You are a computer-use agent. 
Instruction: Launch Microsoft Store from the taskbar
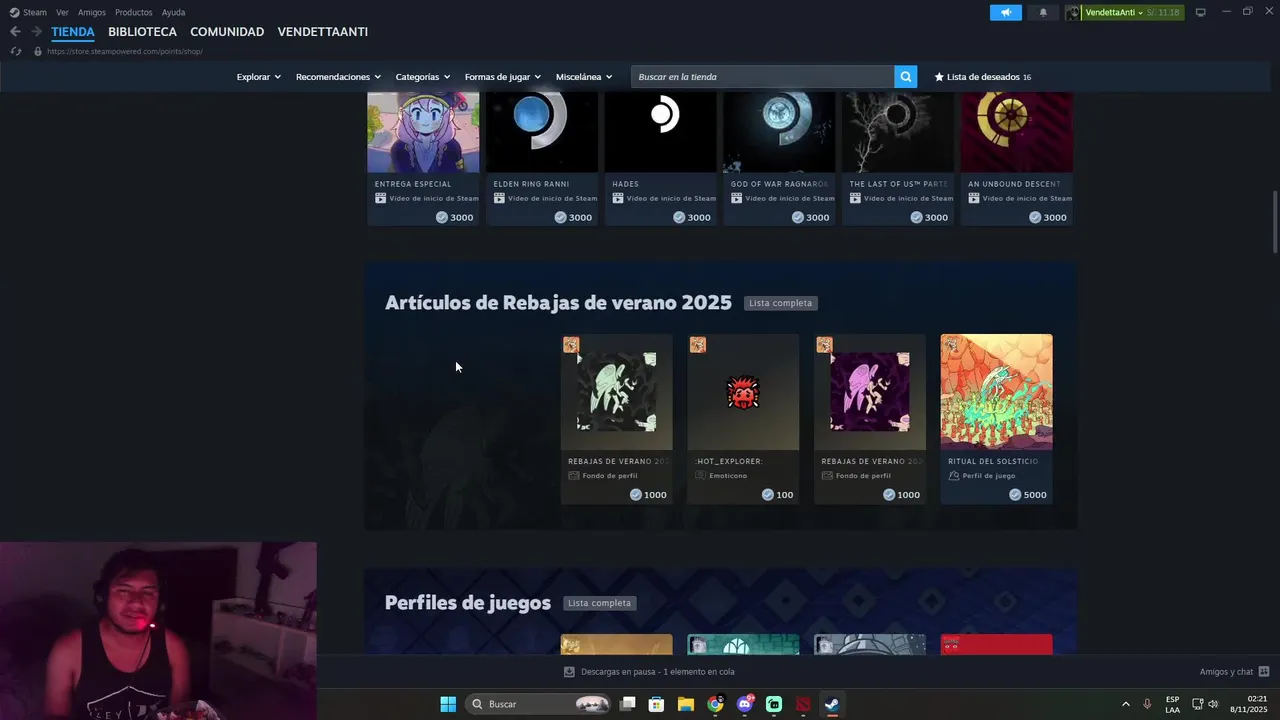pyautogui.click(x=657, y=704)
